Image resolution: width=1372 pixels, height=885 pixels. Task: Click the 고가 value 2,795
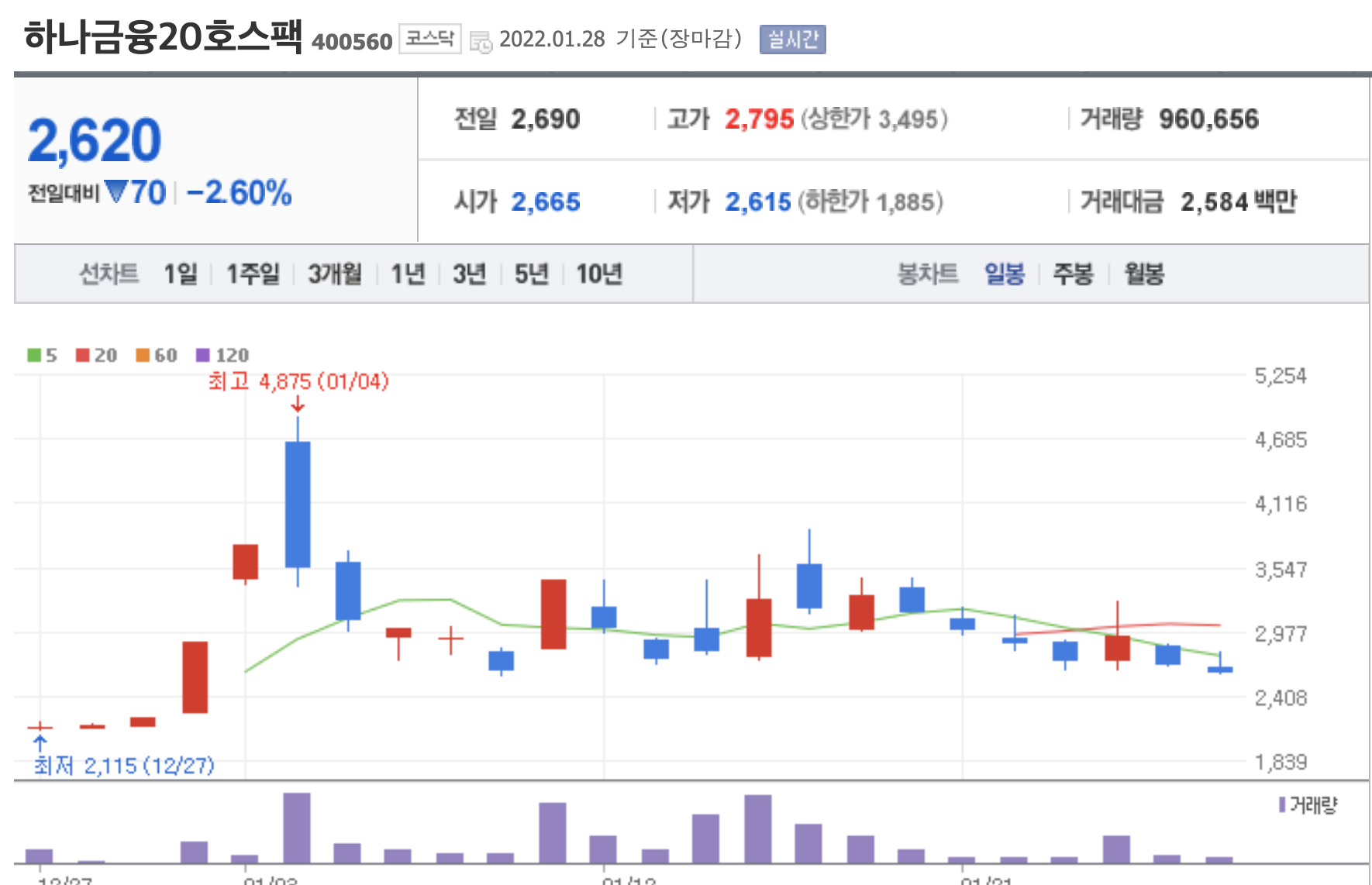(x=759, y=119)
